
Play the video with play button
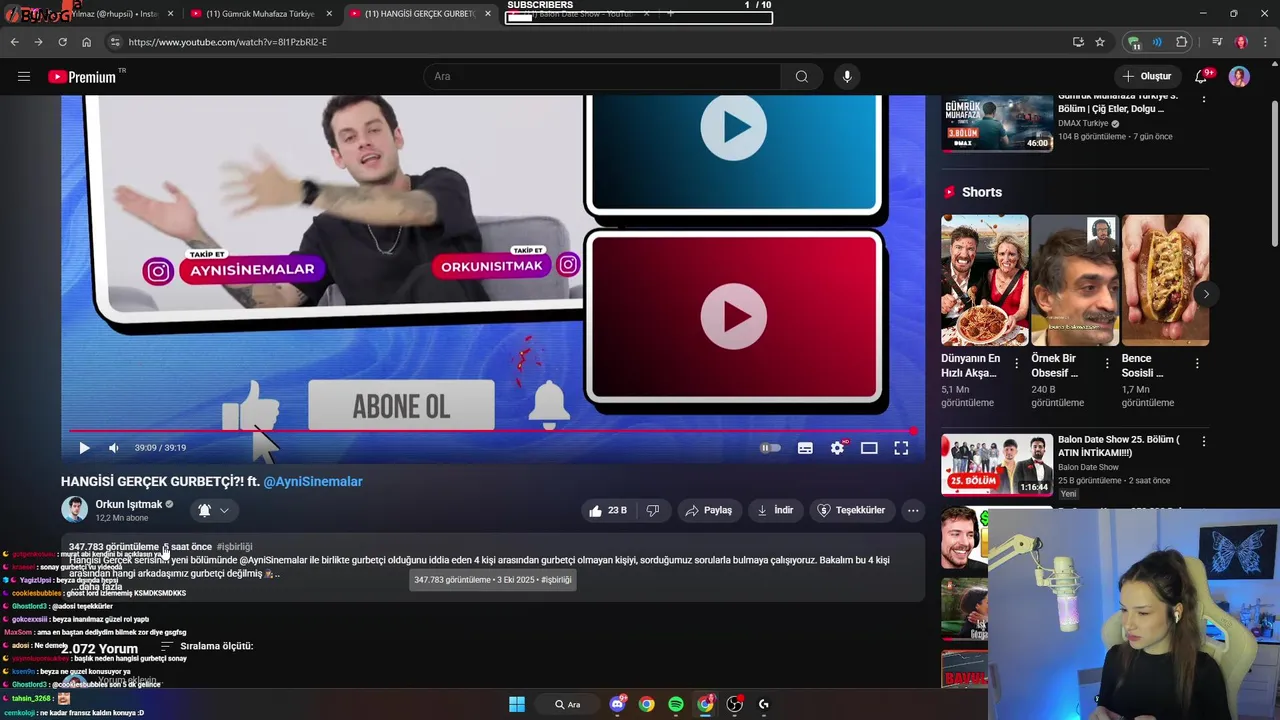click(x=84, y=448)
